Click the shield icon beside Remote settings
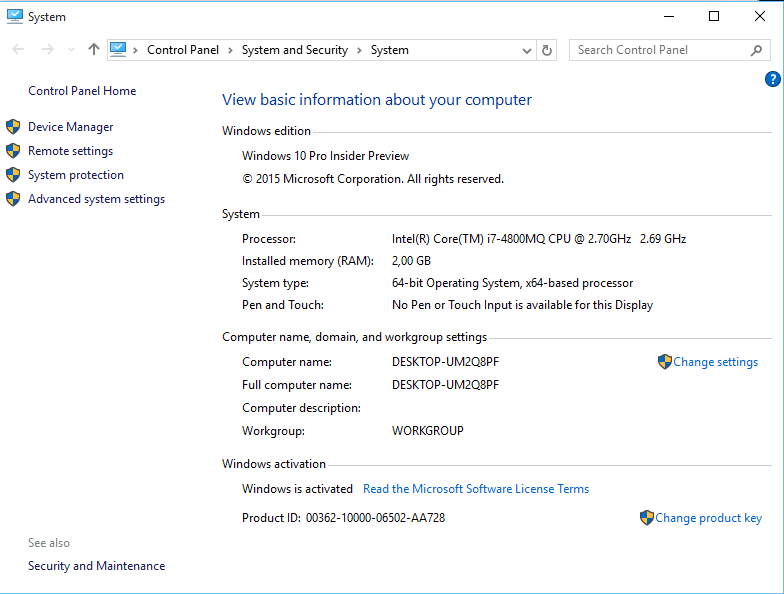This screenshot has width=784, height=594. point(13,150)
